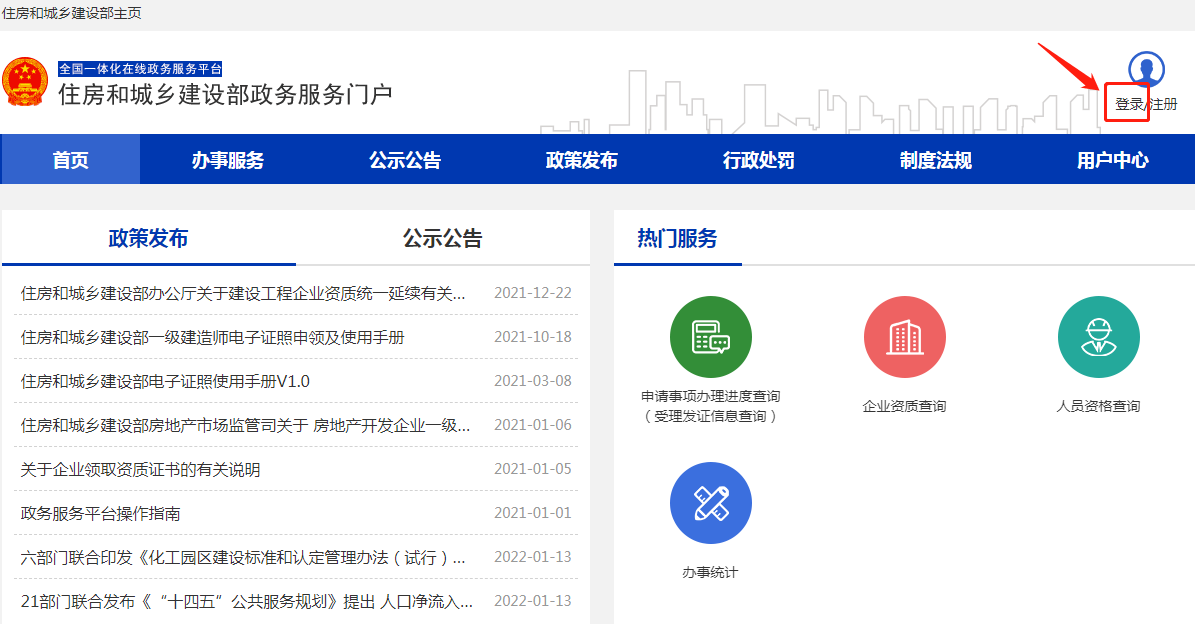Open 企业资质查询 red building icon
The width and height of the screenshot is (1195, 624).
[x=904, y=337]
